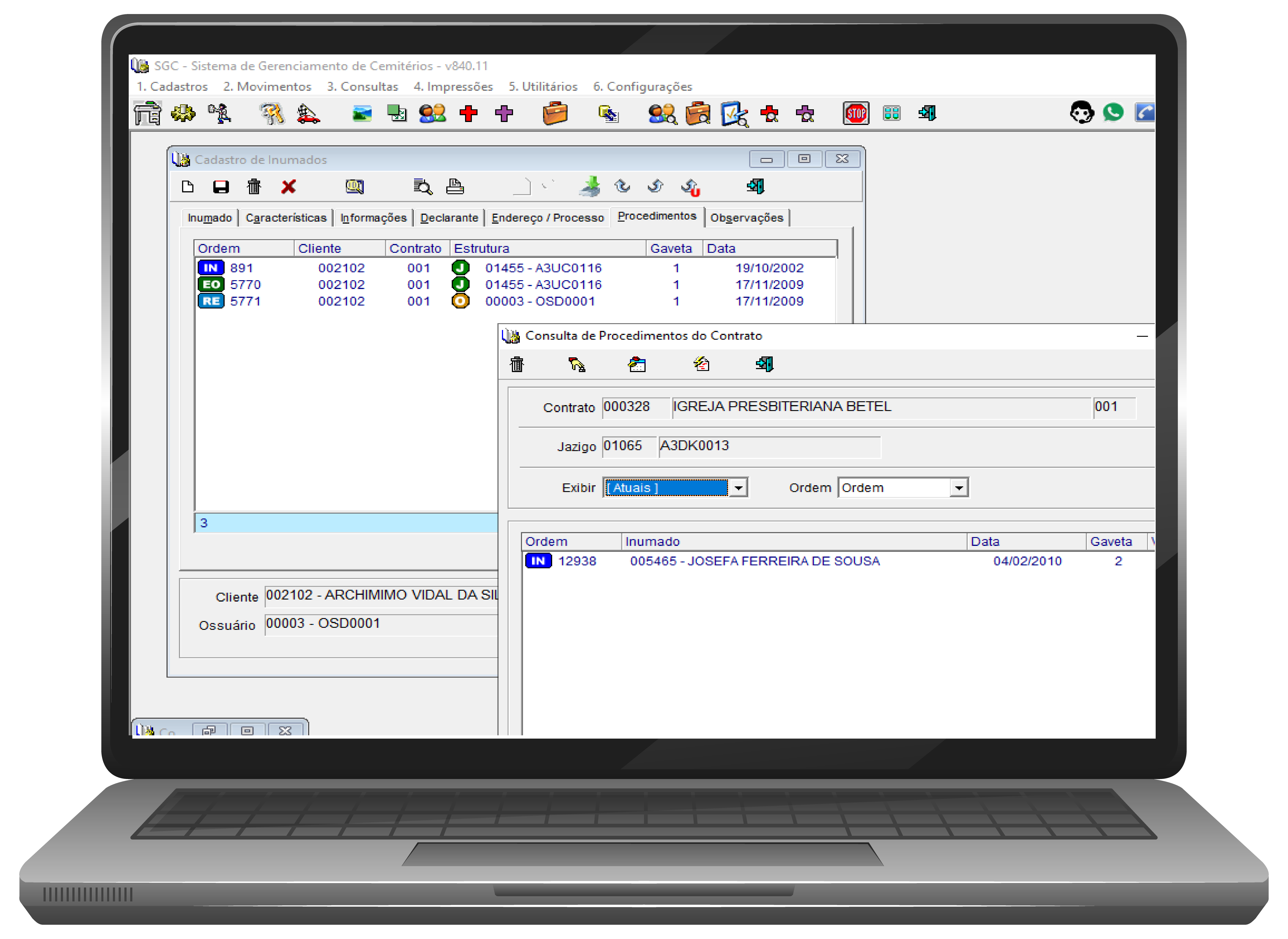Switch to the Inumado tab
Viewport: 1288px width, 939px height.
[x=210, y=218]
